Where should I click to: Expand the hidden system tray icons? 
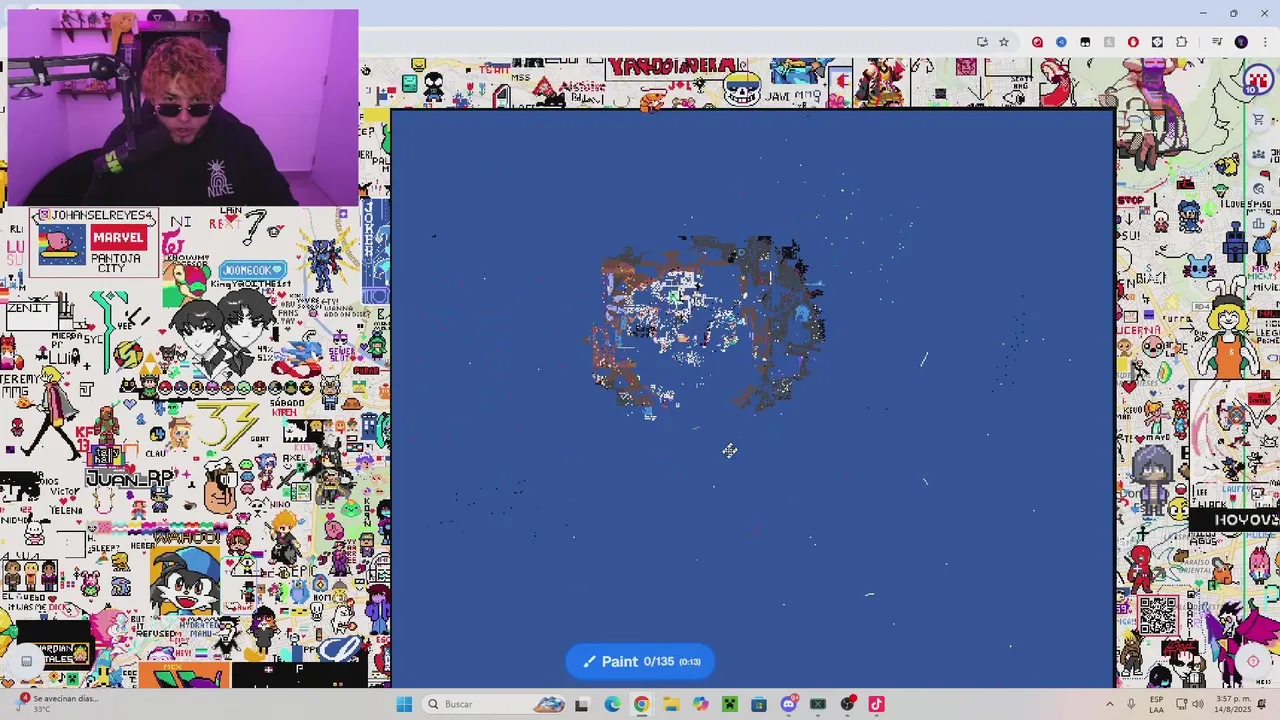pyautogui.click(x=1110, y=704)
